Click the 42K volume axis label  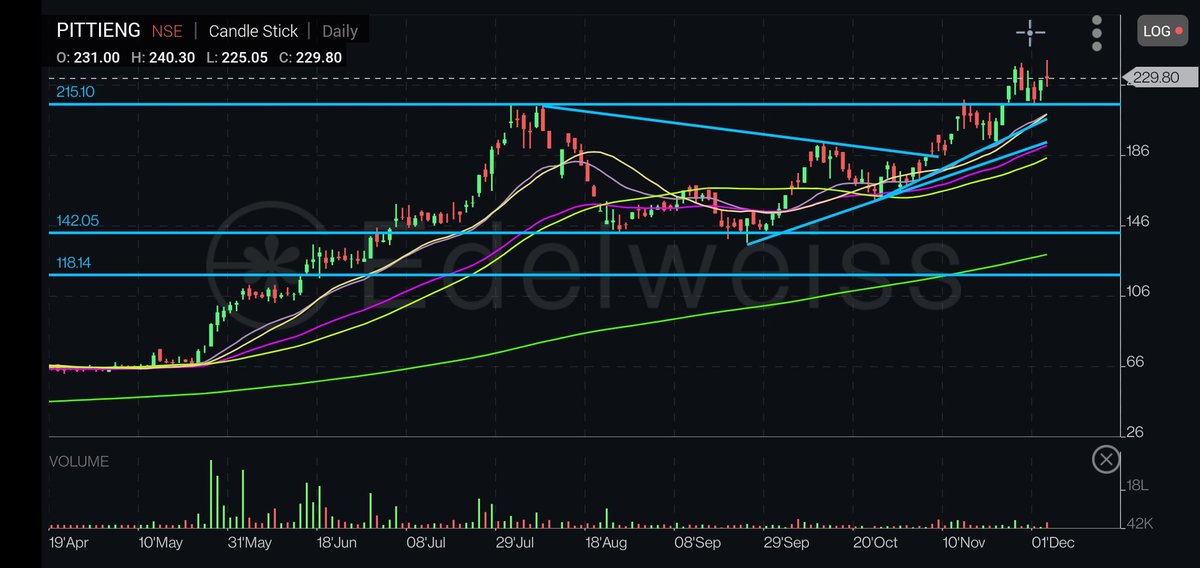[1138, 524]
